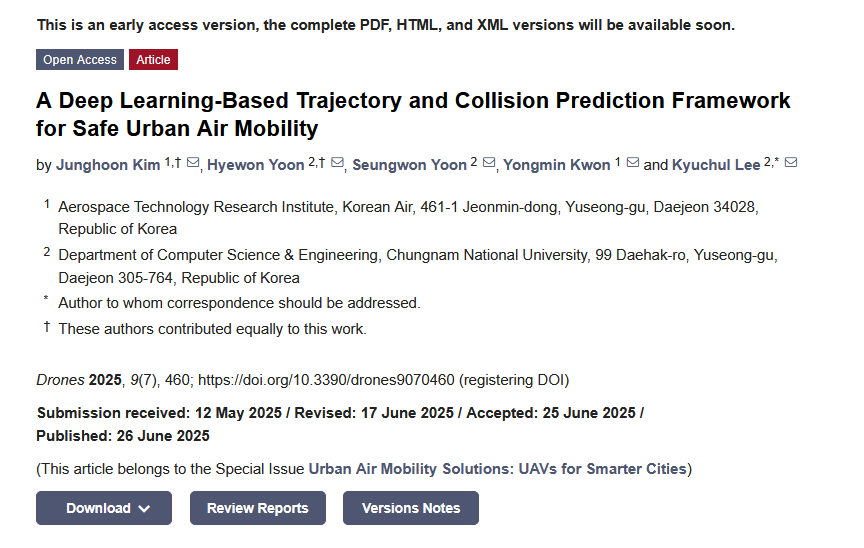Screen dimensions: 864x548
Task: Click envelope icon next to Kyuchul Lee
Action: (791, 163)
